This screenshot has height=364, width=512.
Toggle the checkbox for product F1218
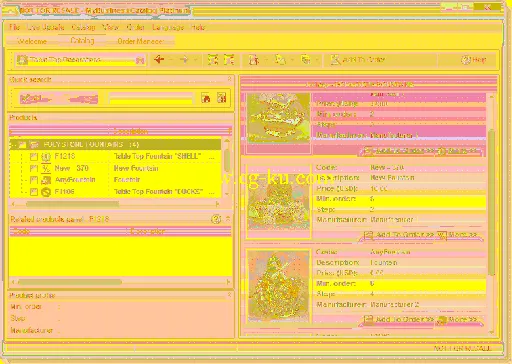(34, 157)
